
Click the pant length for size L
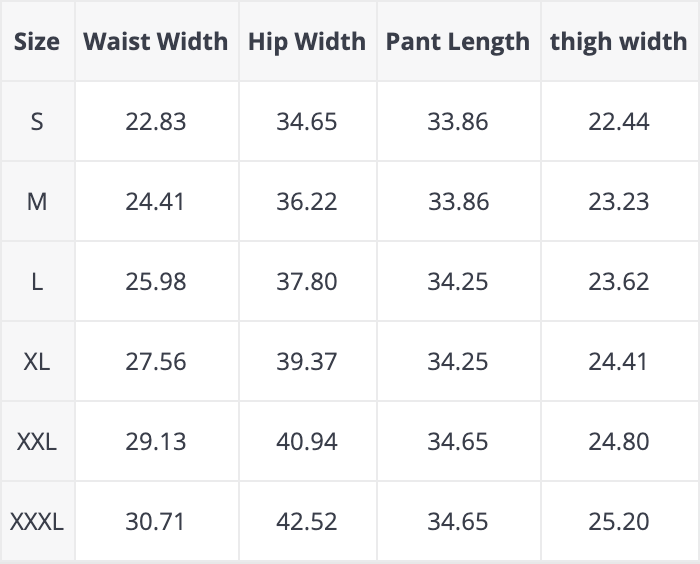[458, 282]
